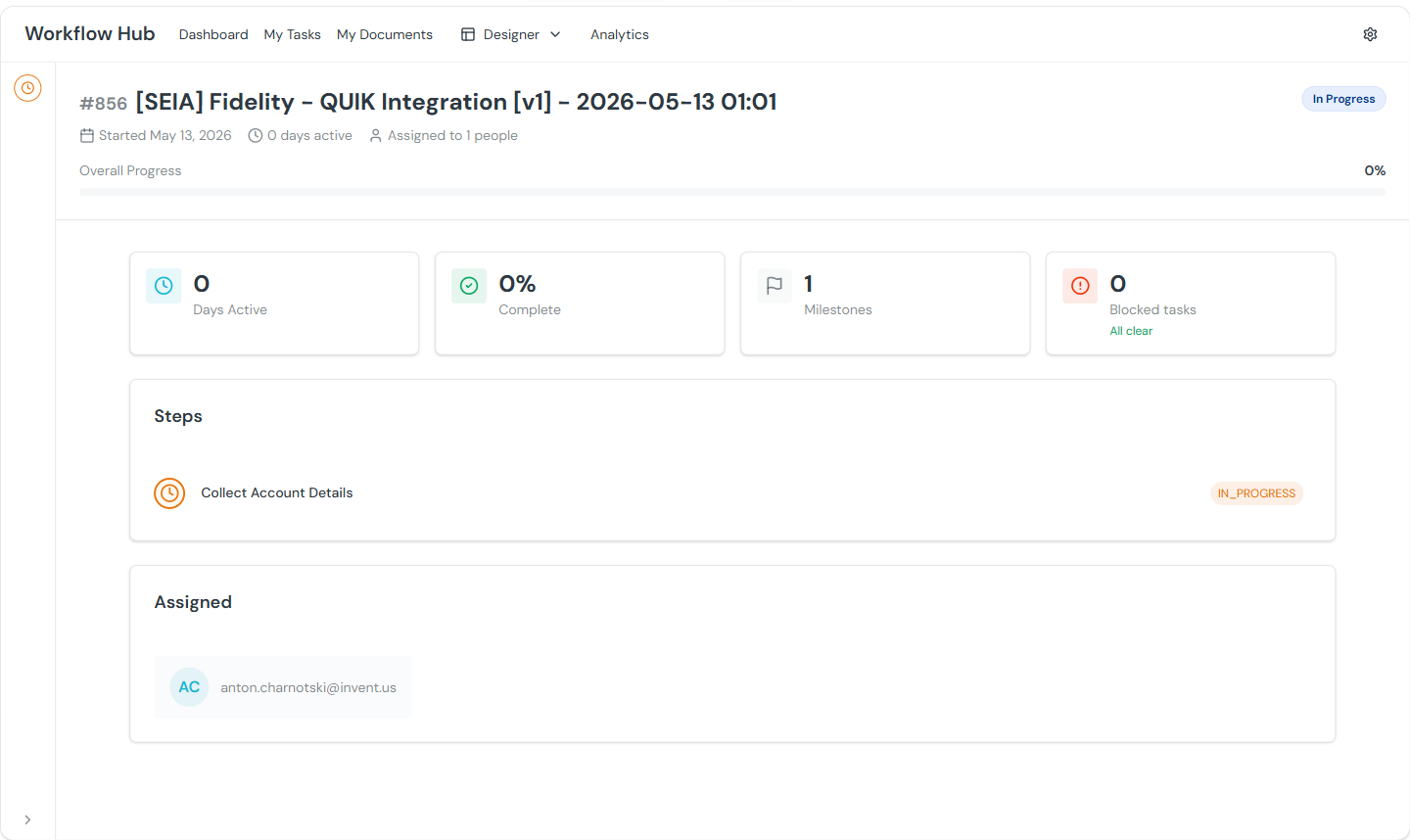This screenshot has width=1410, height=840.
Task: Click the IN_PROGRESS step badge
Action: coord(1256,493)
